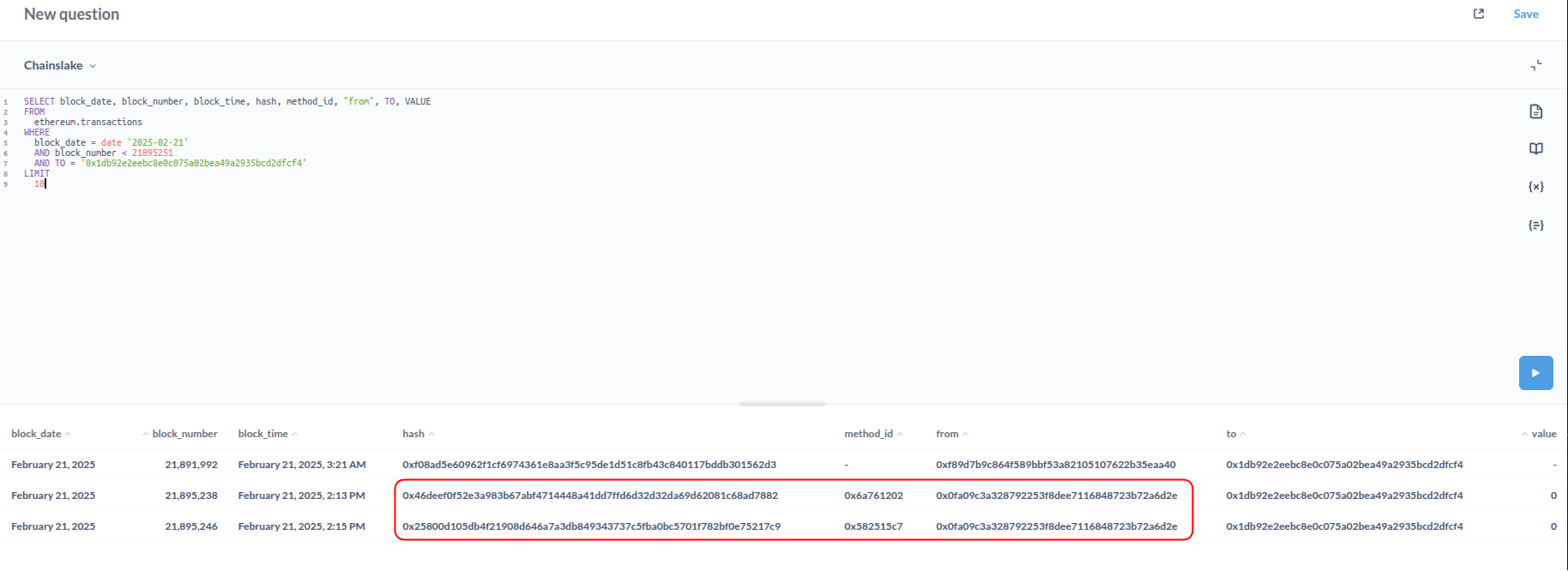Open the SQL snippets {=} panel
This screenshot has width=1568, height=571.
(1535, 225)
